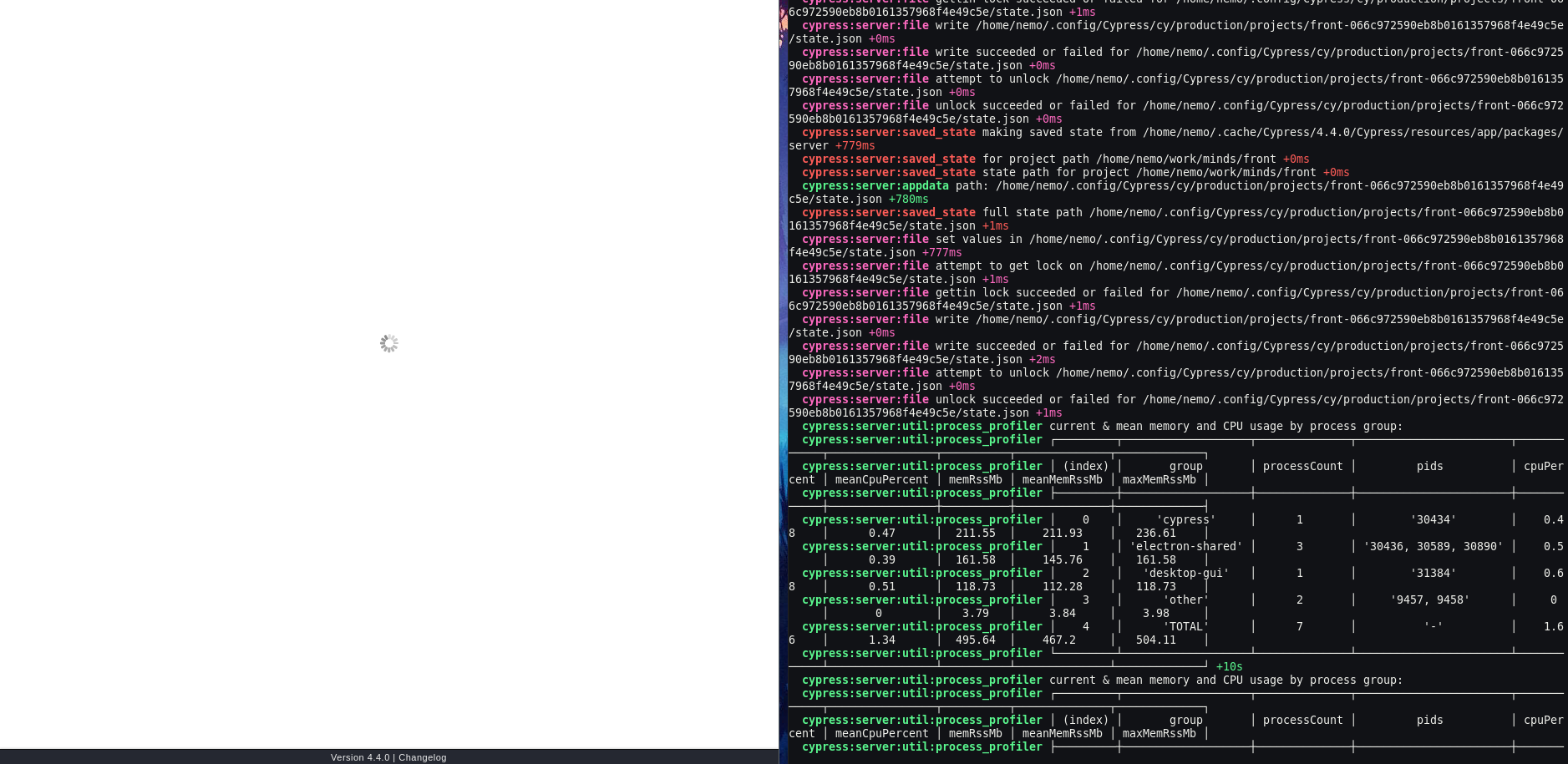The width and height of the screenshot is (1568, 764).
Task: Click the '+10s' timing after profiler table
Action: coord(1229,666)
